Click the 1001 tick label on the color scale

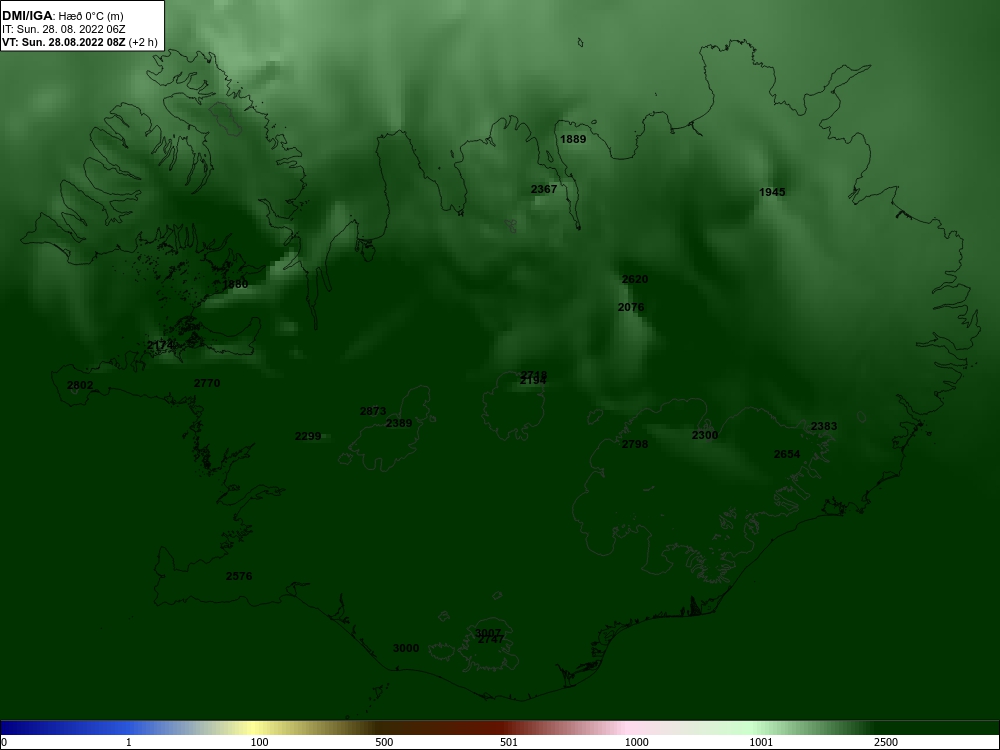coord(761,742)
